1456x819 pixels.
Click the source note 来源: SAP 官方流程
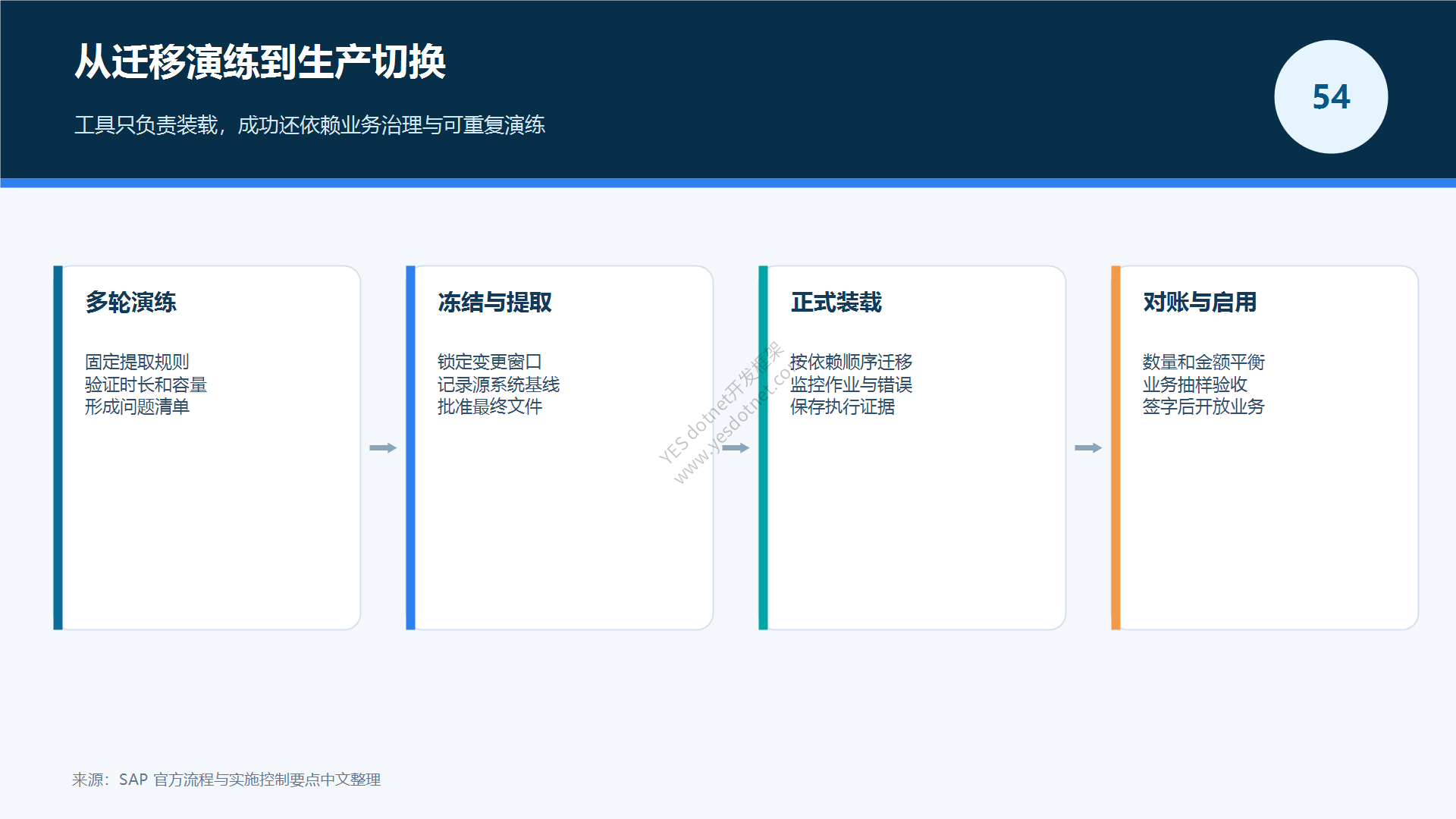tap(226, 780)
